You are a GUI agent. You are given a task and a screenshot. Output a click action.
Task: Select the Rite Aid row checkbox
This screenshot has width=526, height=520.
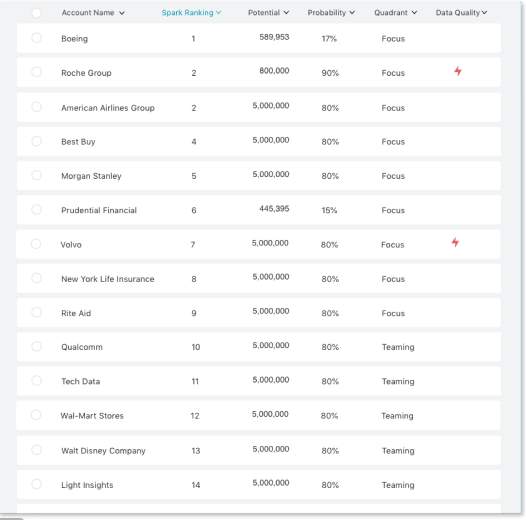click(37, 312)
